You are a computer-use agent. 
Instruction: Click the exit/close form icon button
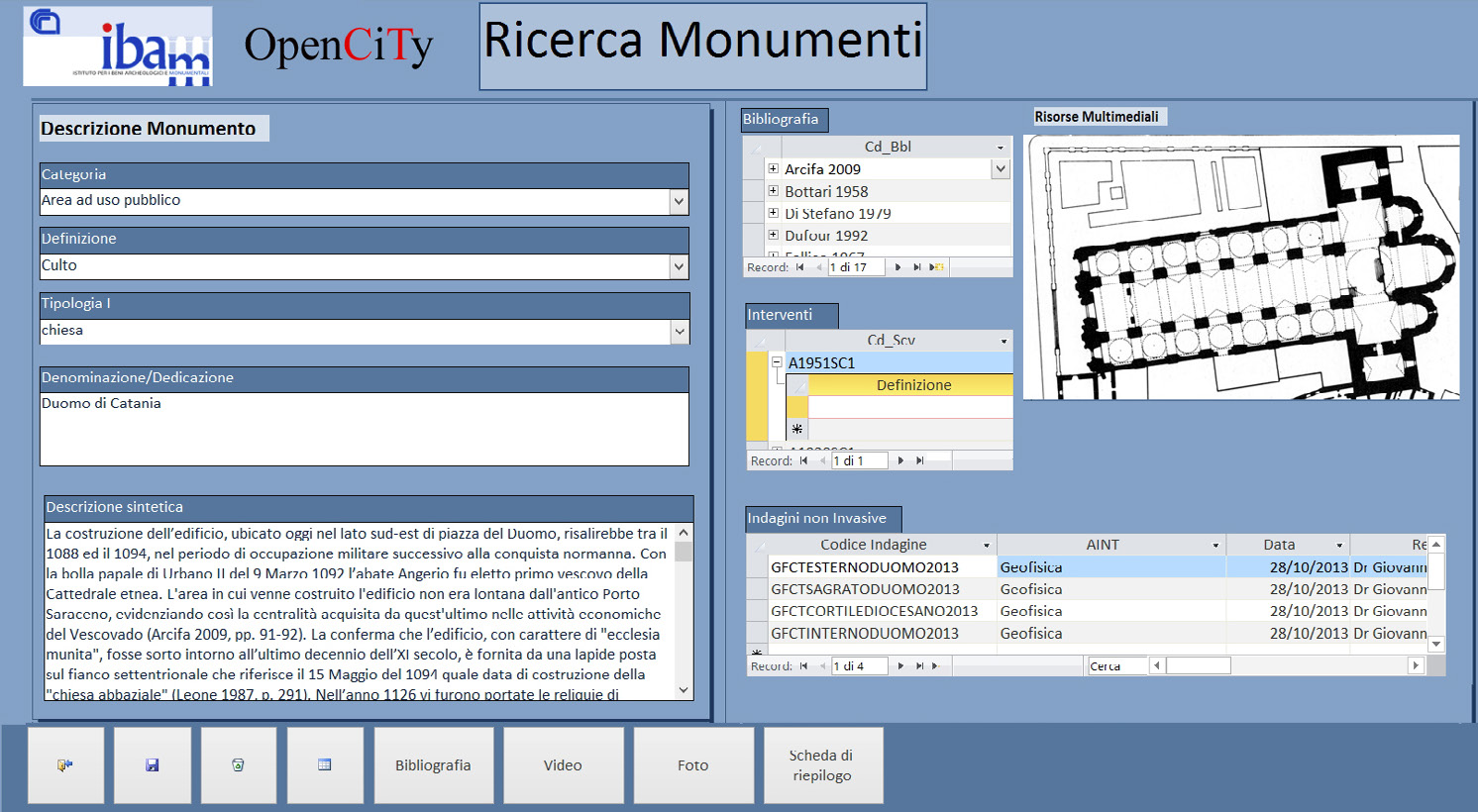(65, 765)
